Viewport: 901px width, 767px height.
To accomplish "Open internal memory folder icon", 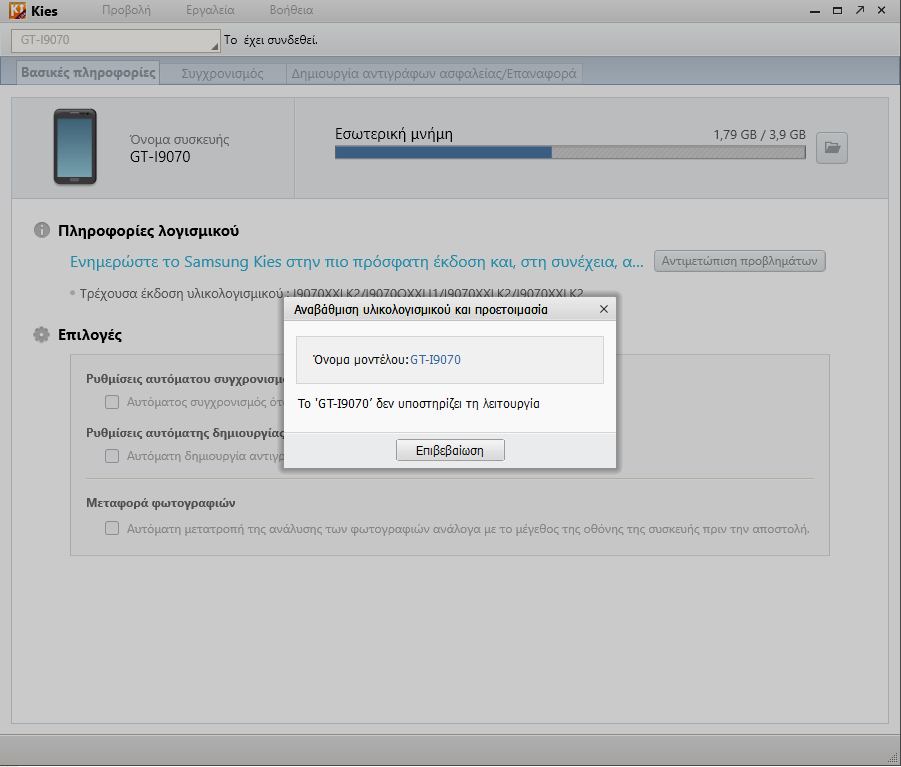I will point(831,148).
